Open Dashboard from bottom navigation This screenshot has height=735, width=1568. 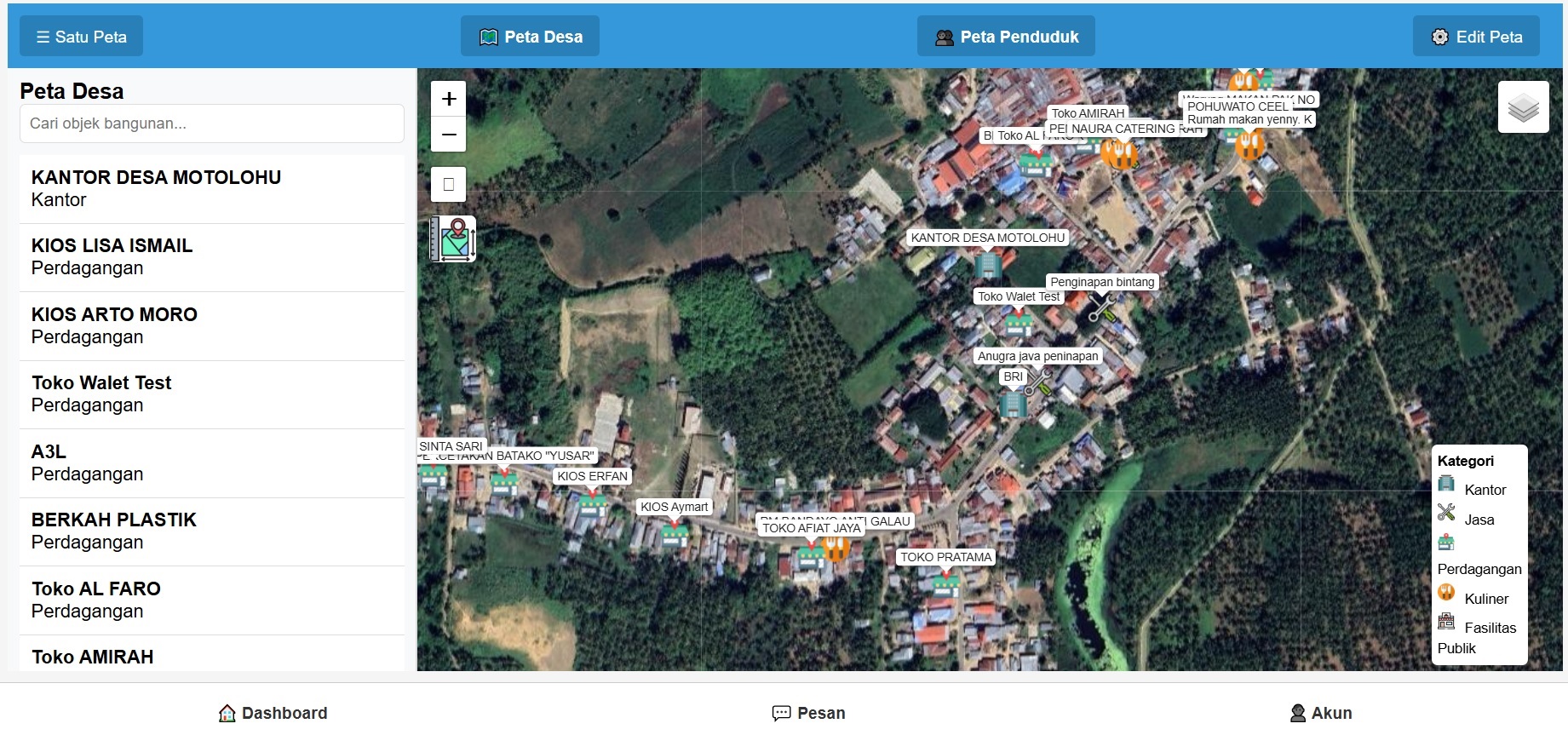[x=273, y=713]
